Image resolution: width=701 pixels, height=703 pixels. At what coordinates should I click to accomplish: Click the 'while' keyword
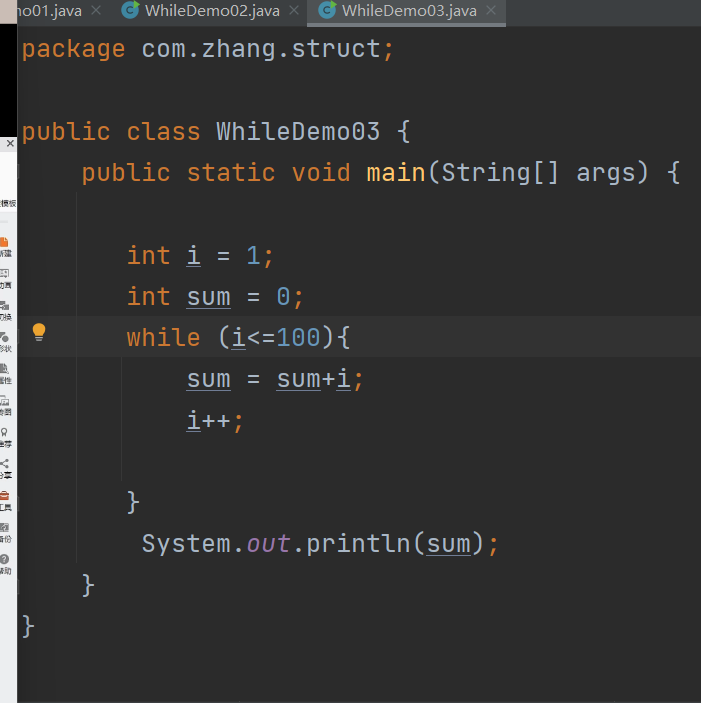(x=163, y=337)
